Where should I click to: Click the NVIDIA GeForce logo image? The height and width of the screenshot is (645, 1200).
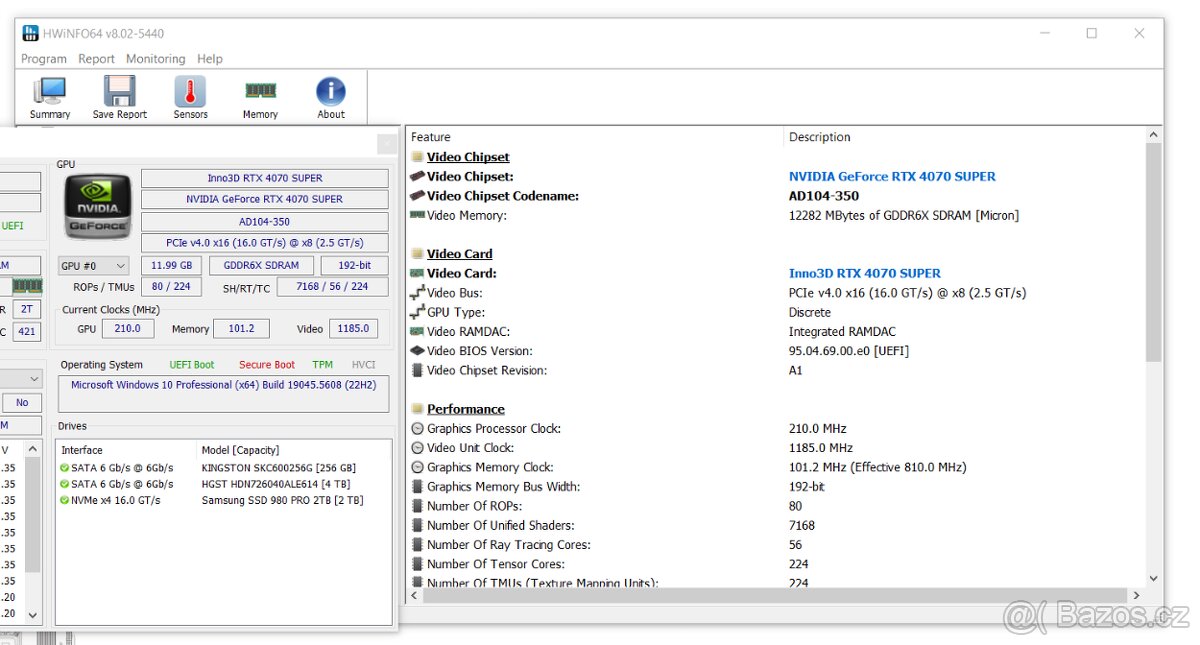point(97,208)
